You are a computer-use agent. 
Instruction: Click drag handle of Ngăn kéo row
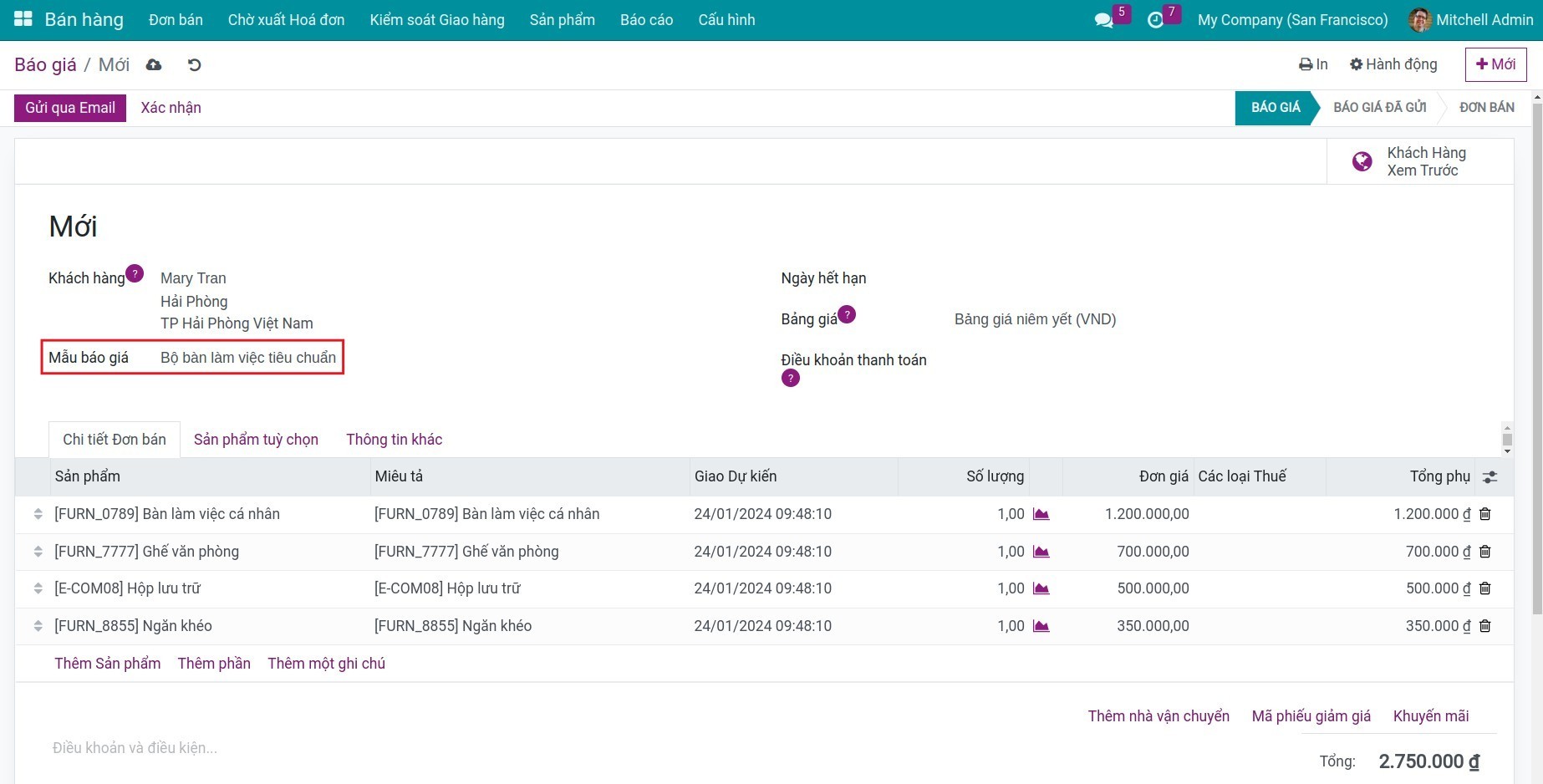click(x=38, y=626)
